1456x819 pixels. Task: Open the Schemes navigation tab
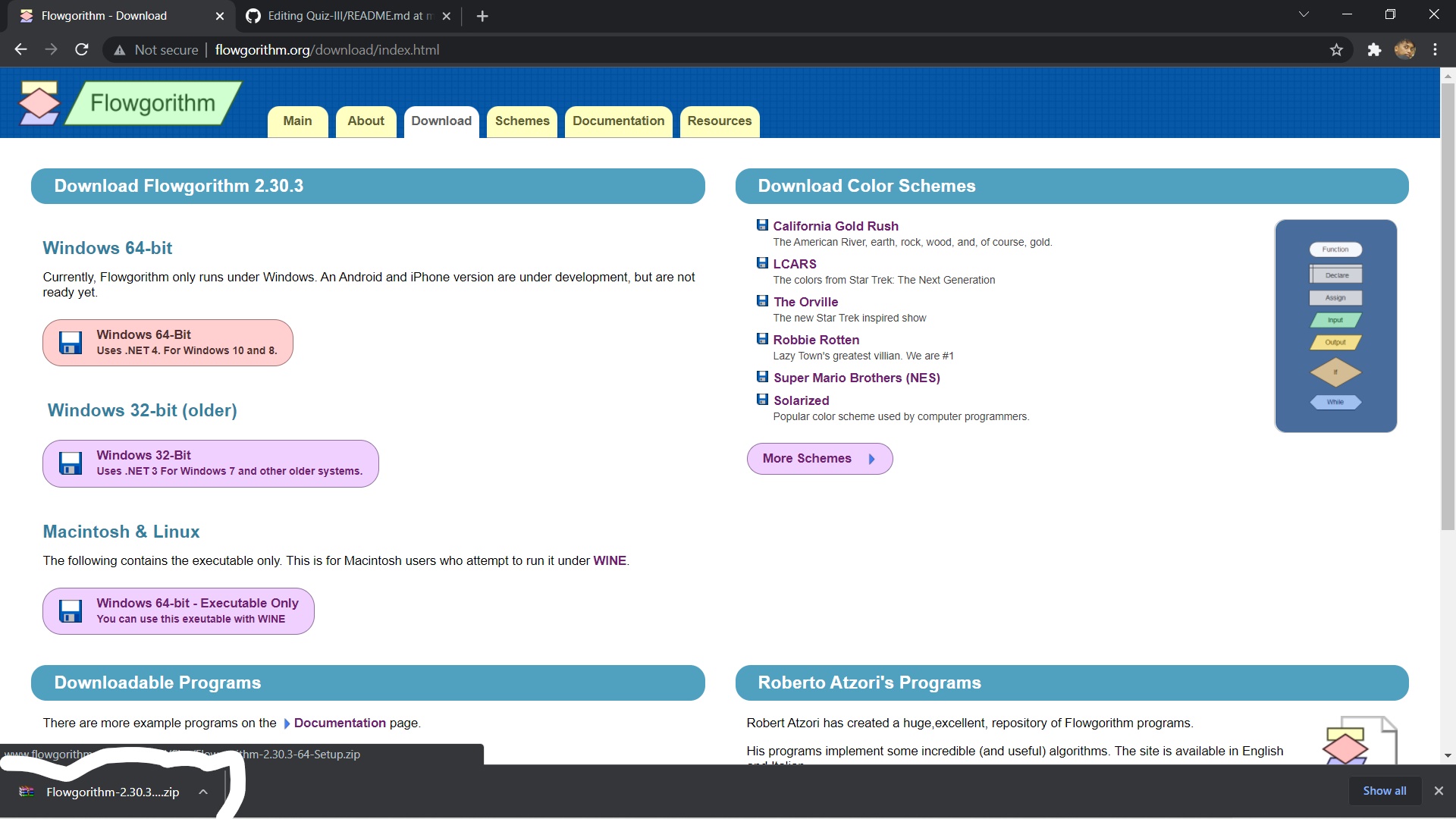pyautogui.click(x=522, y=121)
